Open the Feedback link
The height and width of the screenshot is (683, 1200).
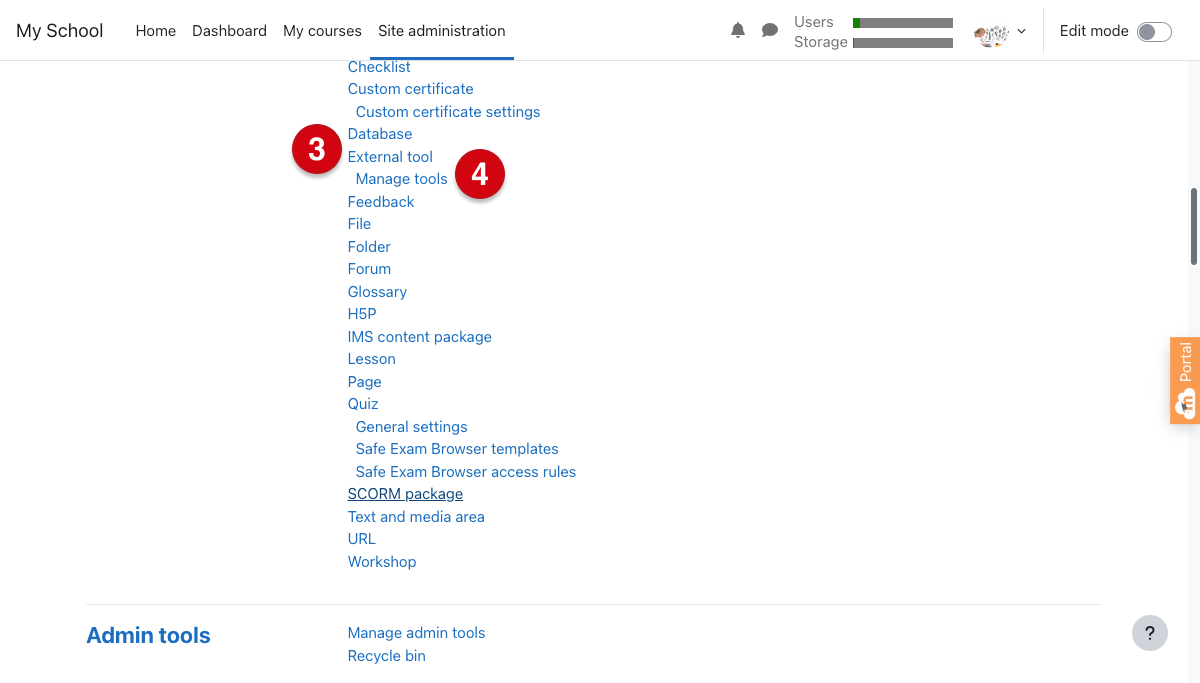pos(381,202)
